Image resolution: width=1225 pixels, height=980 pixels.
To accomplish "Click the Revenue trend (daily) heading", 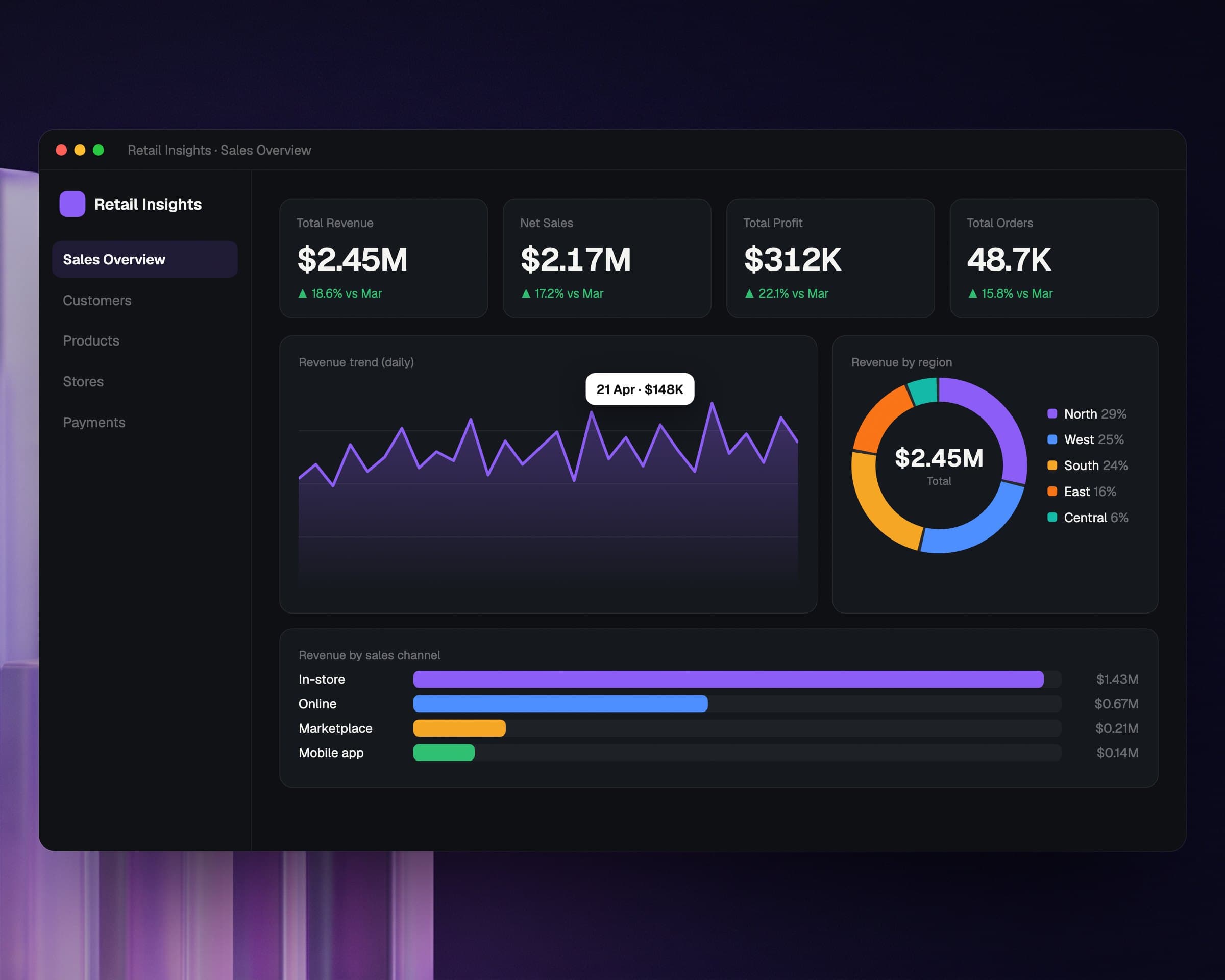I will pyautogui.click(x=356, y=362).
